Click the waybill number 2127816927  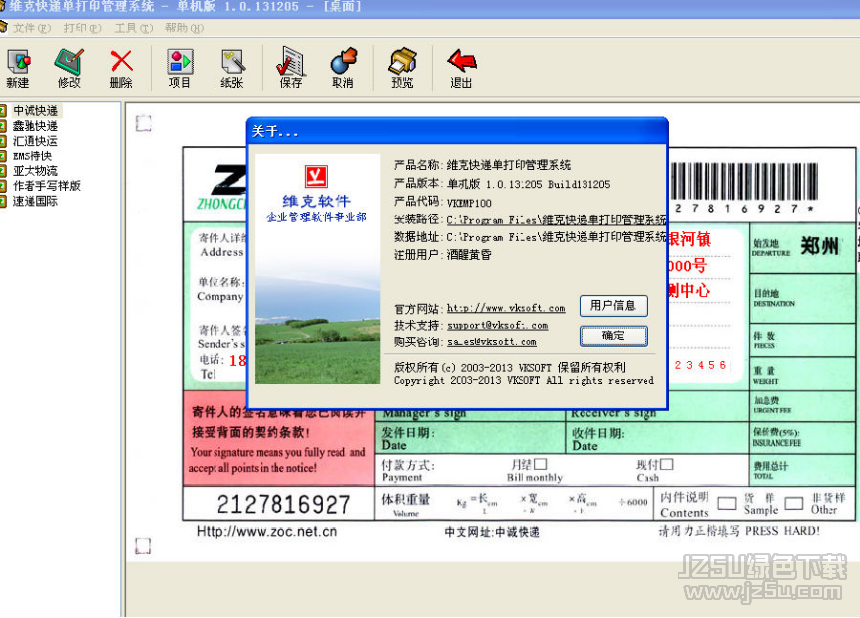[283, 504]
